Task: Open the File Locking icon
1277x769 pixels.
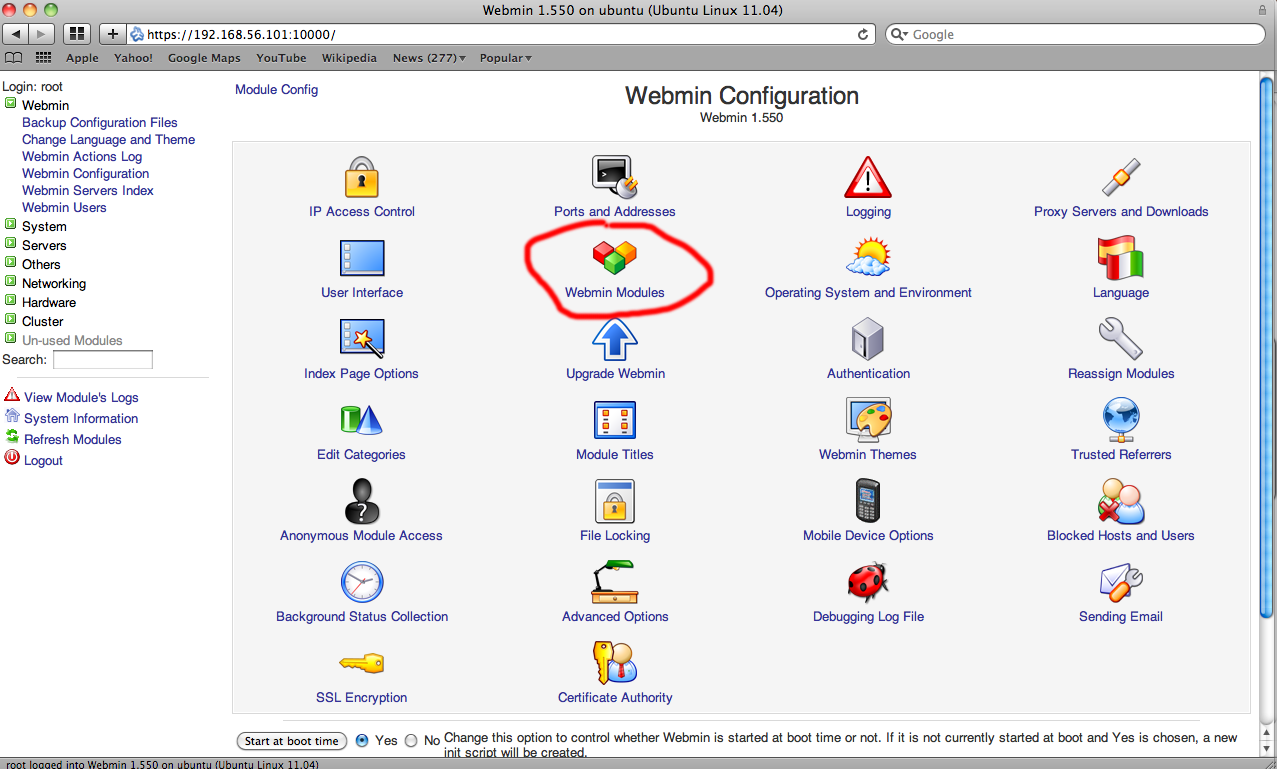Action: (x=615, y=501)
